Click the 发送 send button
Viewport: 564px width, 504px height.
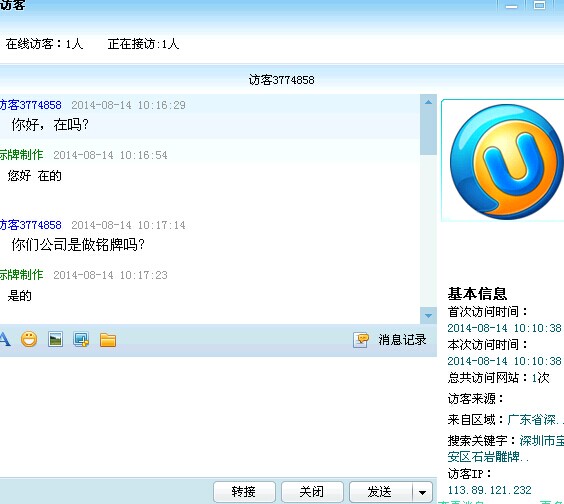[x=380, y=491]
